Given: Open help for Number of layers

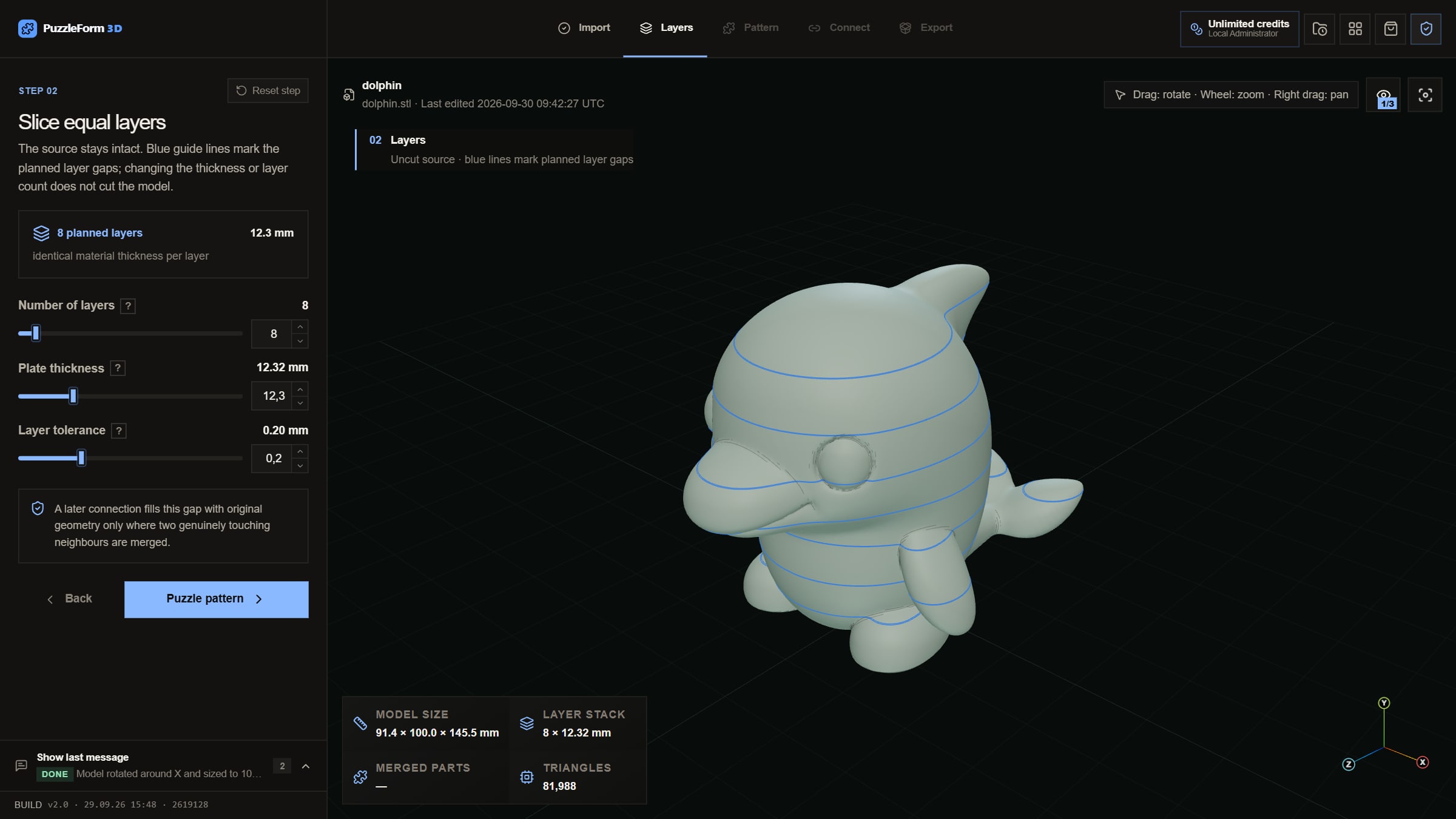Looking at the screenshot, I should coord(128,306).
